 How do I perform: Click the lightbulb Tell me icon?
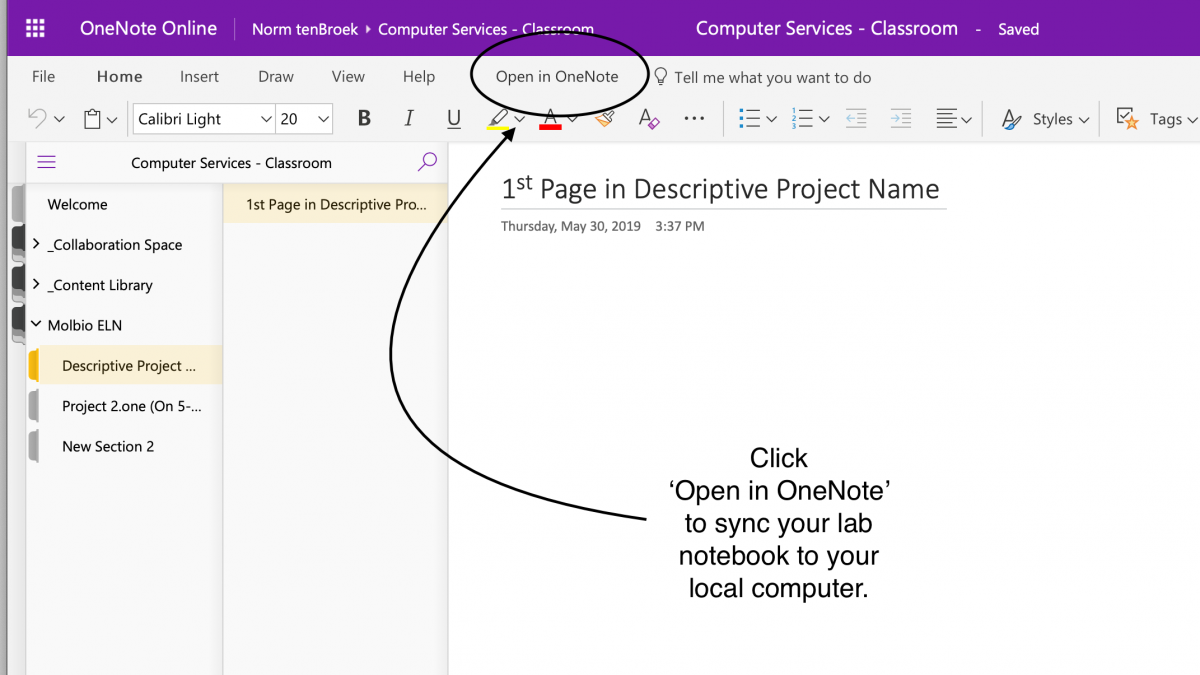coord(660,77)
